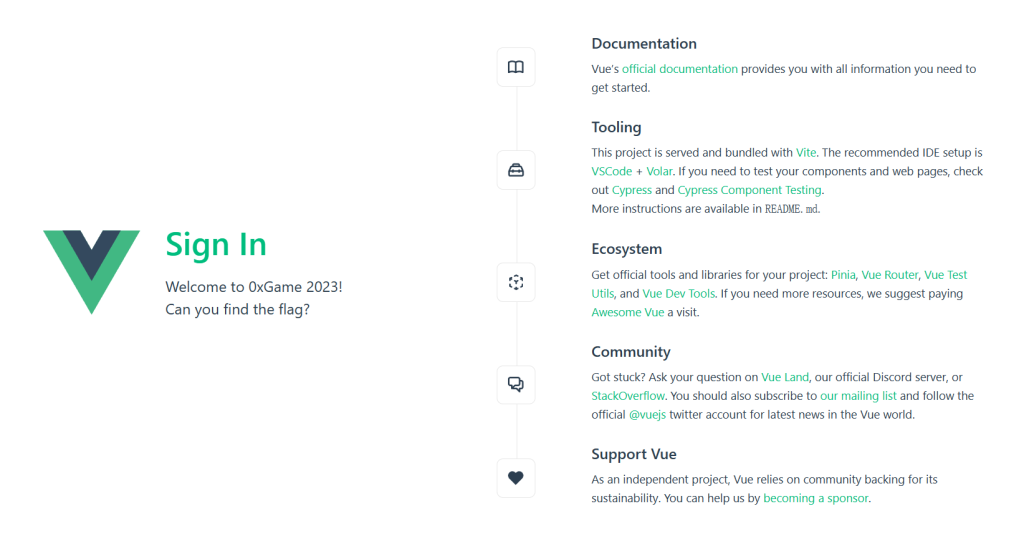Click the Ecosystem icon

pyautogui.click(x=516, y=282)
